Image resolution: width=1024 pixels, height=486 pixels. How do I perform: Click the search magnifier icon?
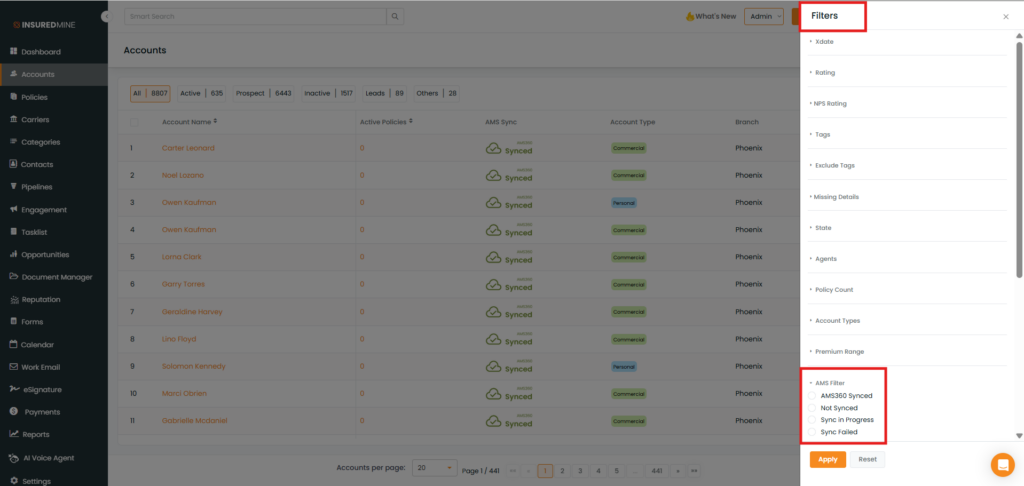tap(396, 17)
